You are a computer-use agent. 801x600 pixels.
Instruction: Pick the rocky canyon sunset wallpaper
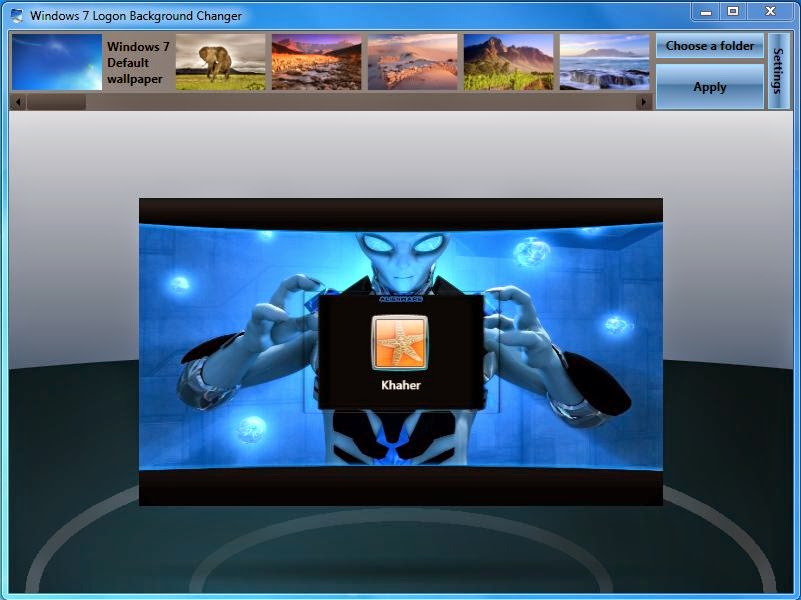click(x=316, y=62)
